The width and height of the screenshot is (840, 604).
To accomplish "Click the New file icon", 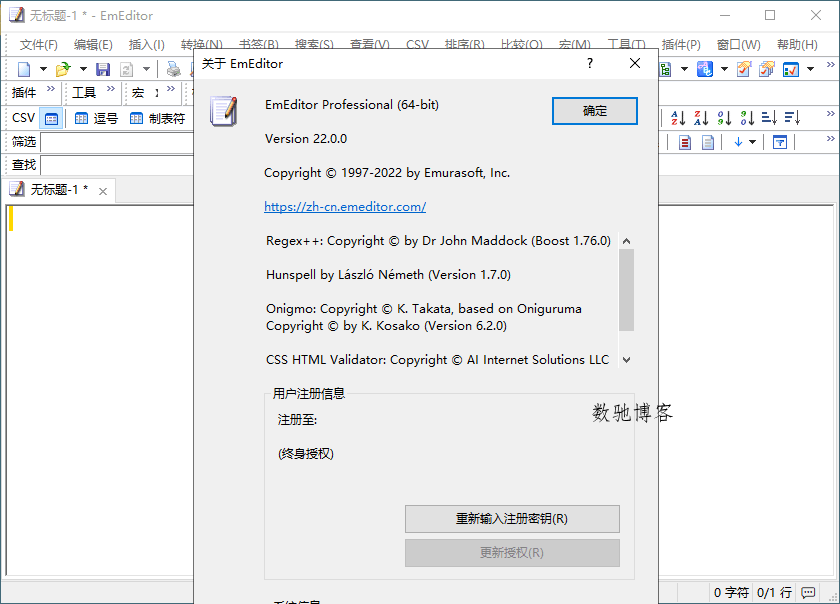I will coord(24,69).
